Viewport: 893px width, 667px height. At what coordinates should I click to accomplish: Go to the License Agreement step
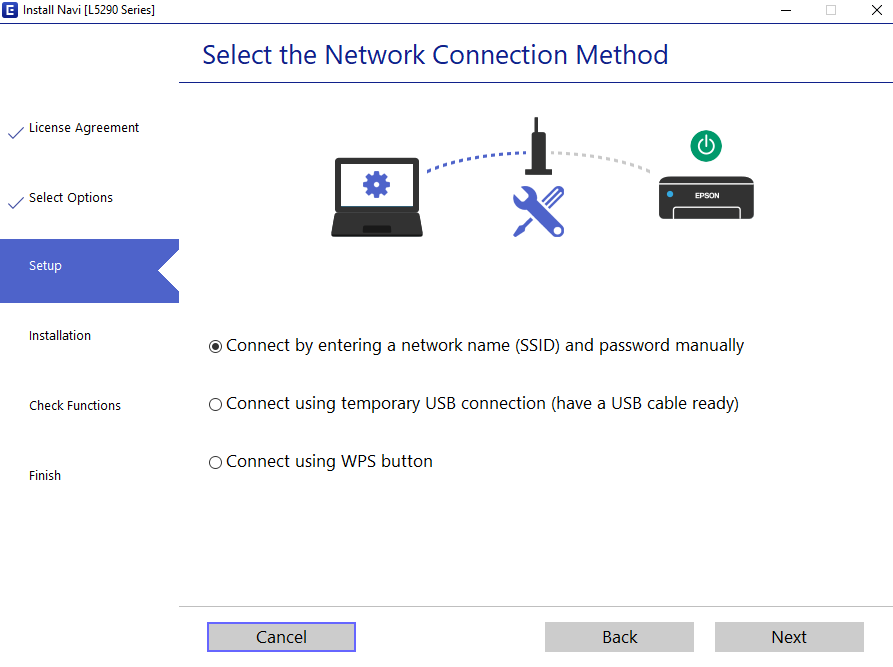point(84,128)
